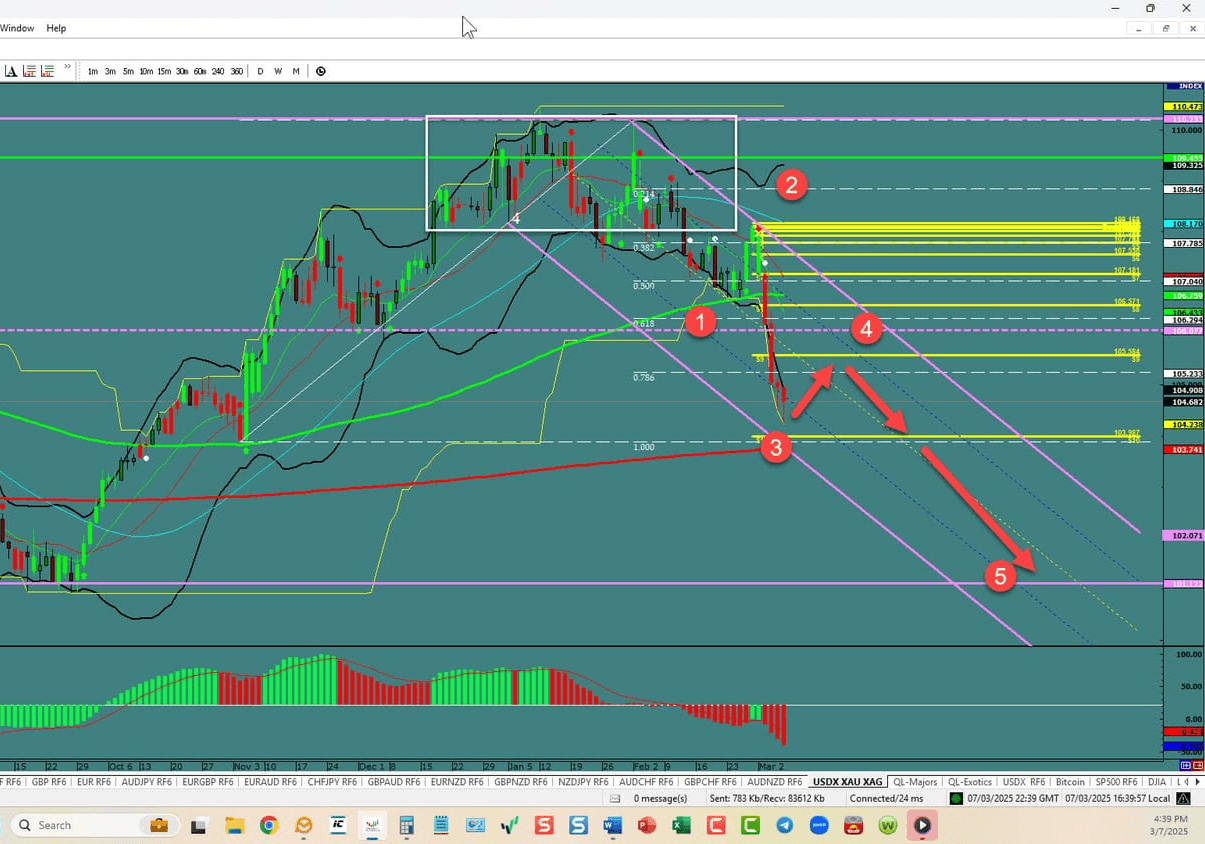Select the D daily timeframe button
1205x844 pixels.
[x=260, y=71]
